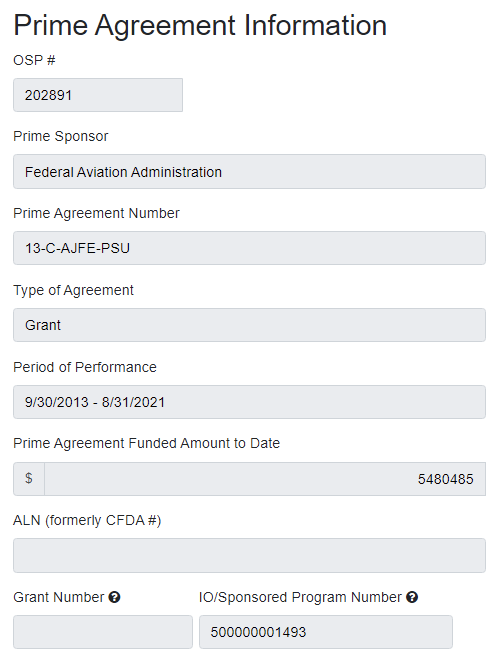Select the Period of Performance field

tap(249, 402)
